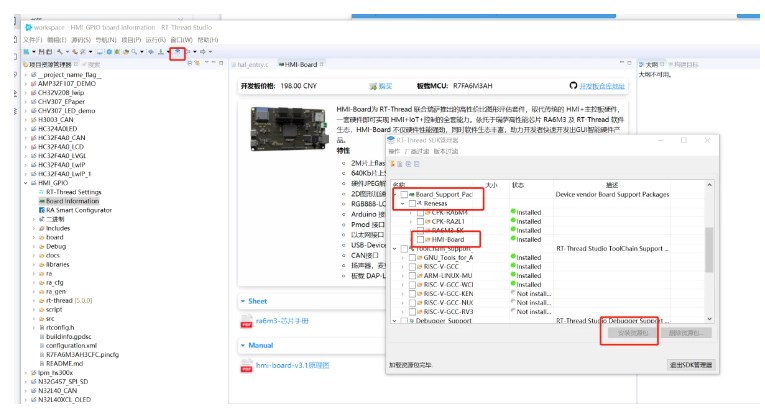Open the SDK Manager toolbar icon
This screenshot has height=409, width=765.
[x=178, y=52]
